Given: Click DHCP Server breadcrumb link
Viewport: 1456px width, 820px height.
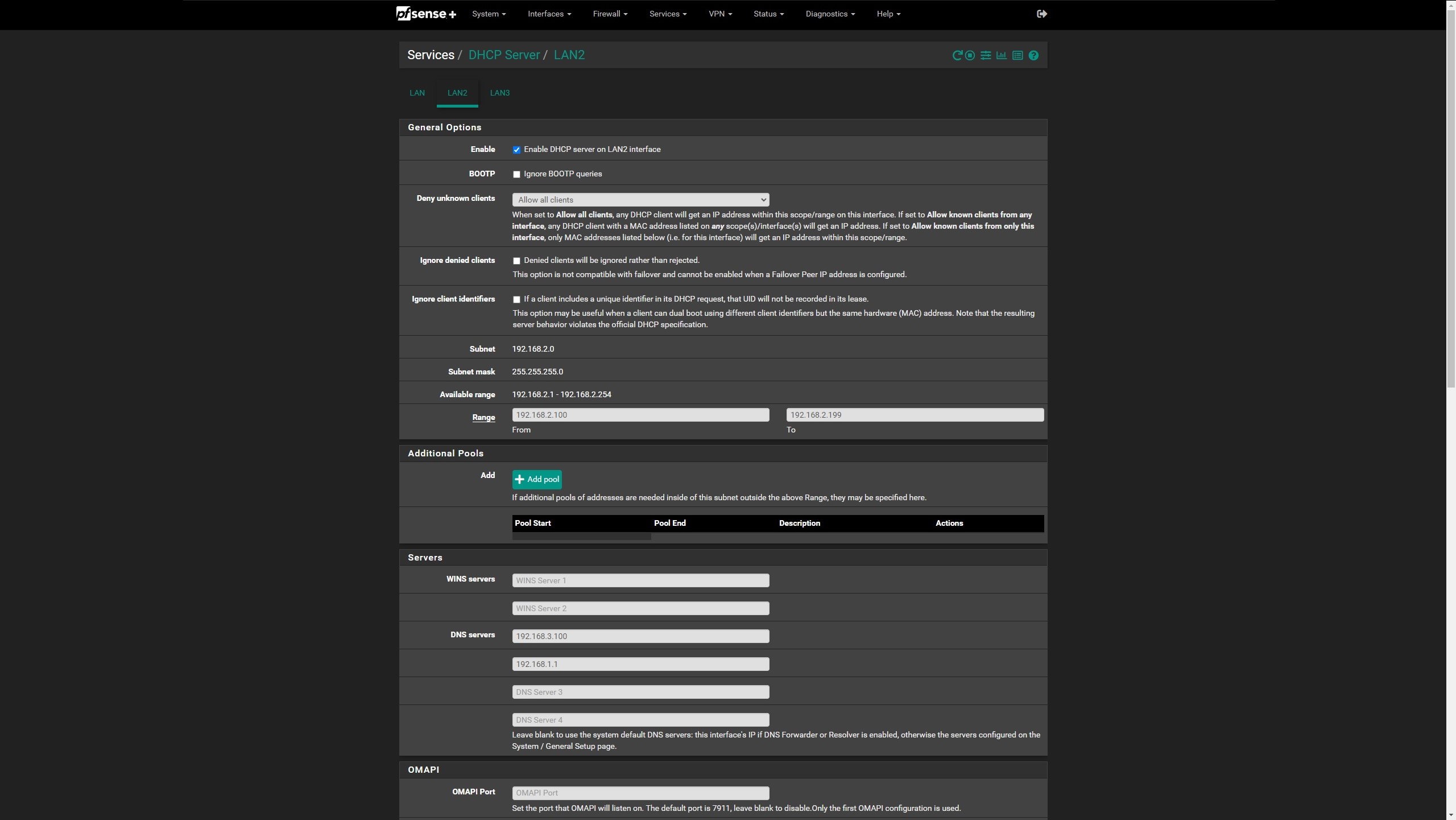Looking at the screenshot, I should (x=503, y=55).
